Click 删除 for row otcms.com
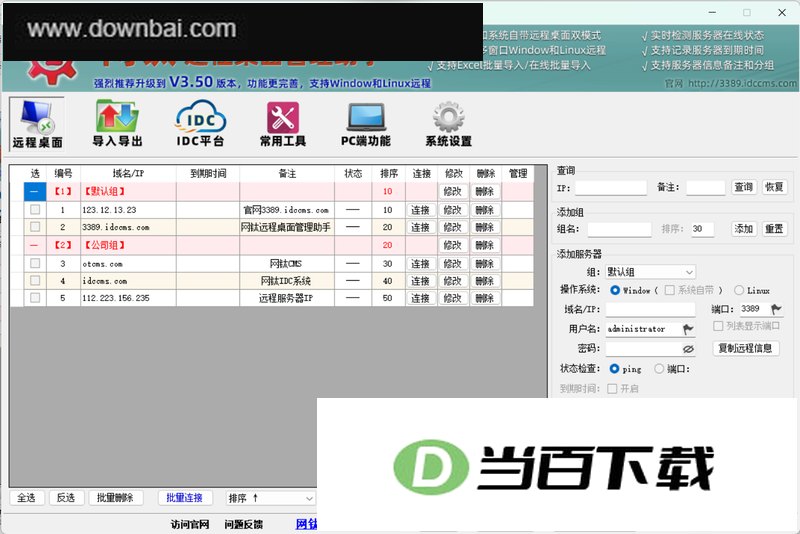Image resolution: width=800 pixels, height=534 pixels. (485, 264)
